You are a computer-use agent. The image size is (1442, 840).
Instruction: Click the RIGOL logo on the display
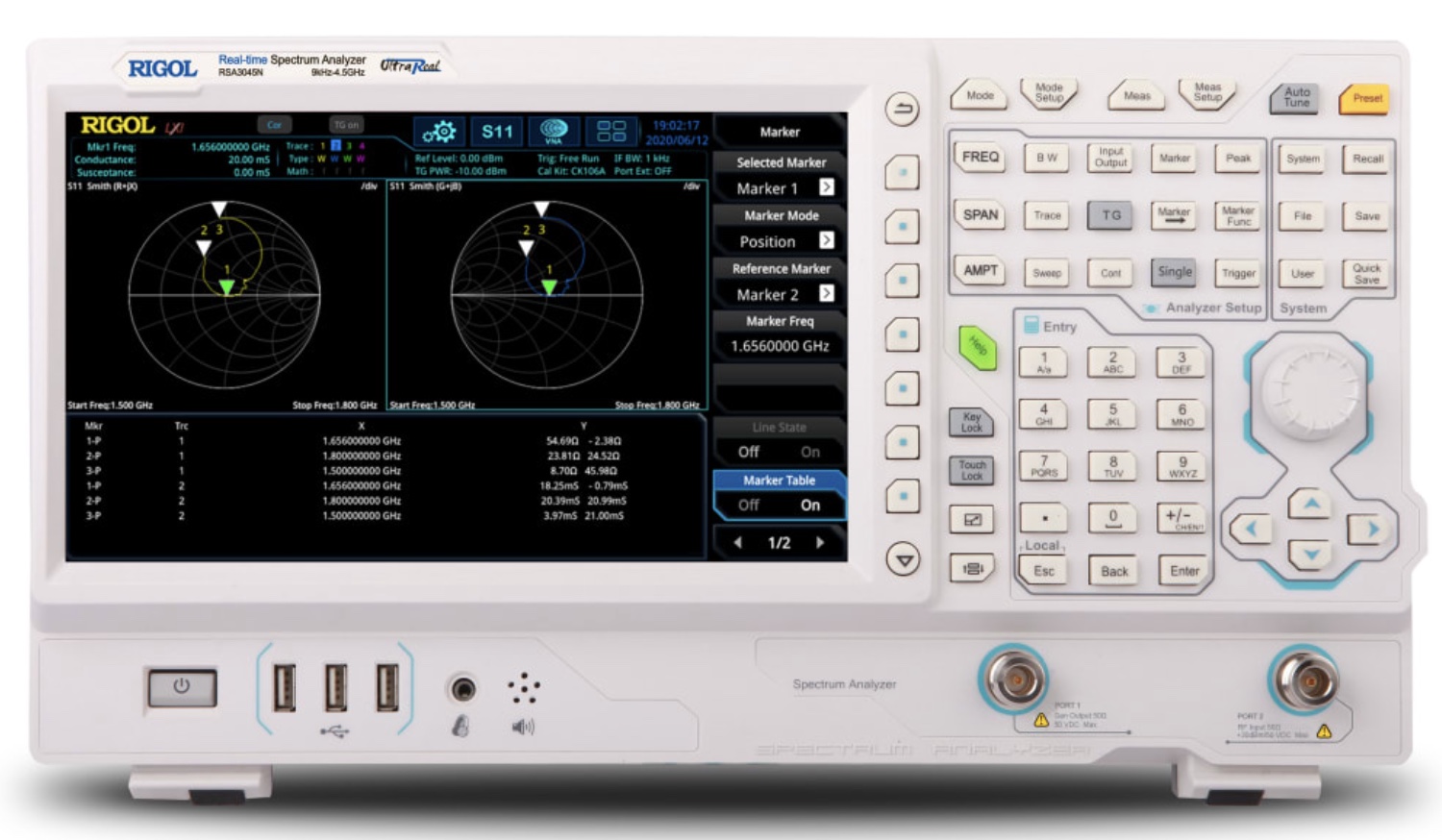(x=117, y=125)
